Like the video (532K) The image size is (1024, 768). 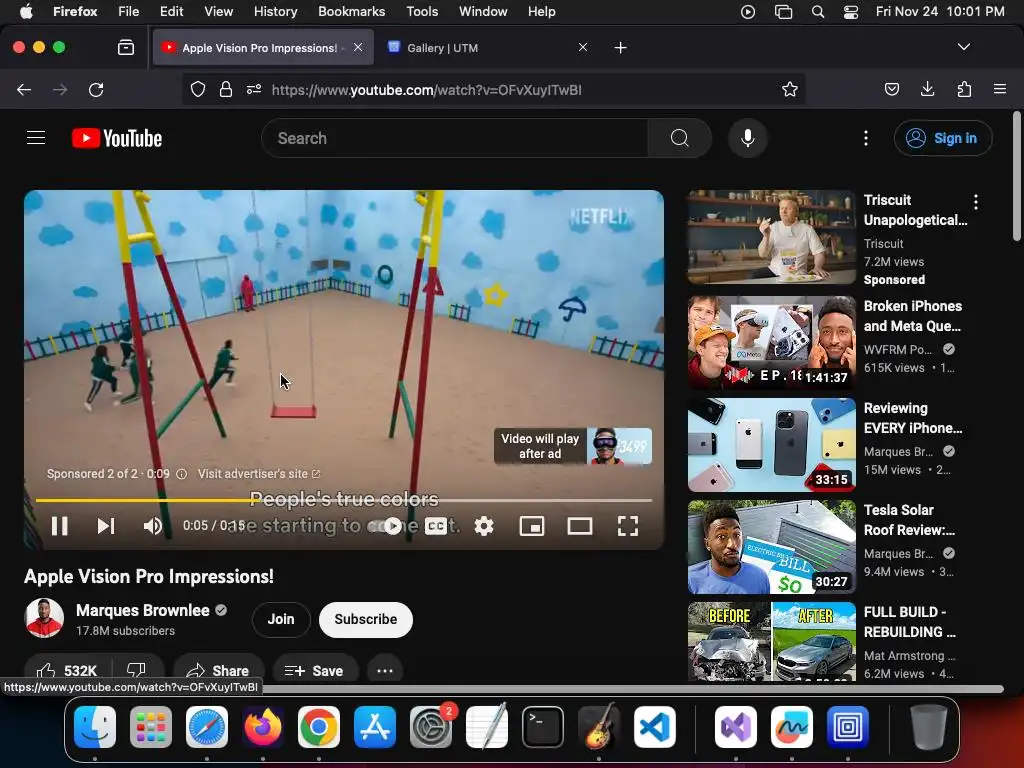pos(67,670)
